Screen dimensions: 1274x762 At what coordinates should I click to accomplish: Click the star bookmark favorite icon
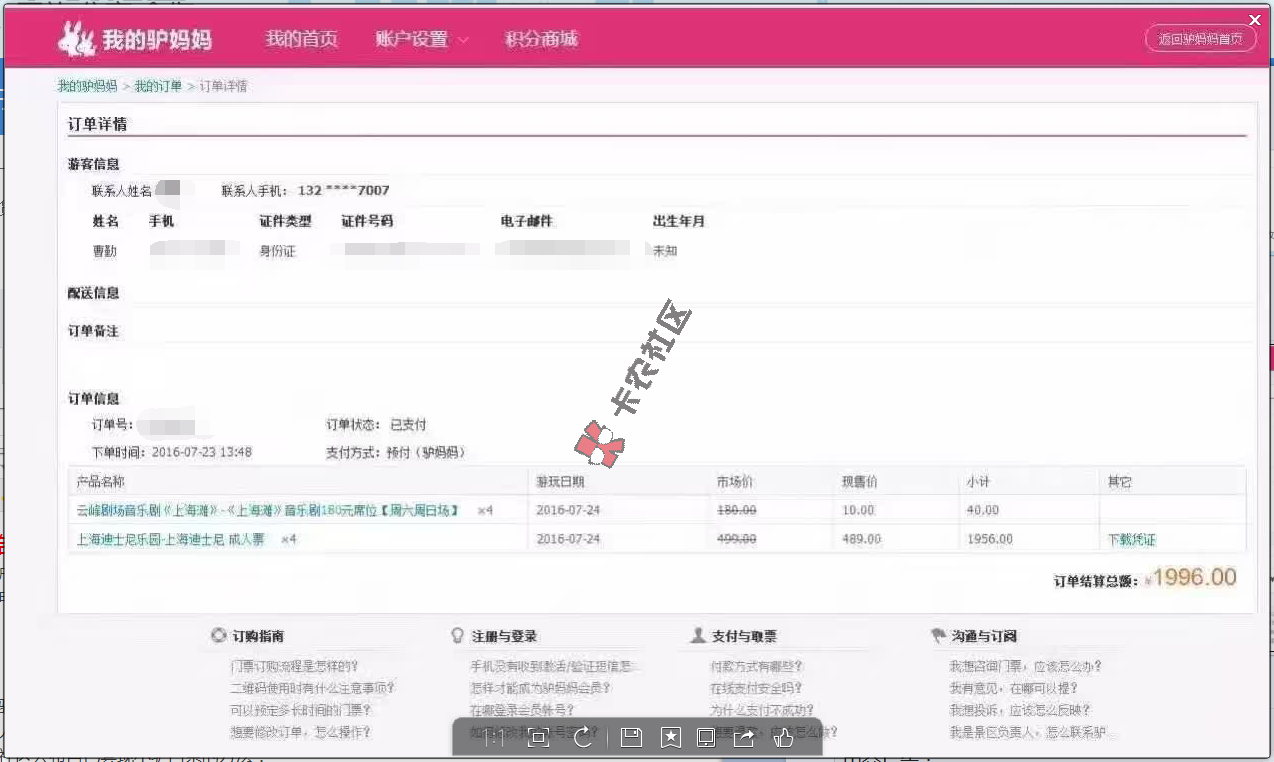coord(670,738)
